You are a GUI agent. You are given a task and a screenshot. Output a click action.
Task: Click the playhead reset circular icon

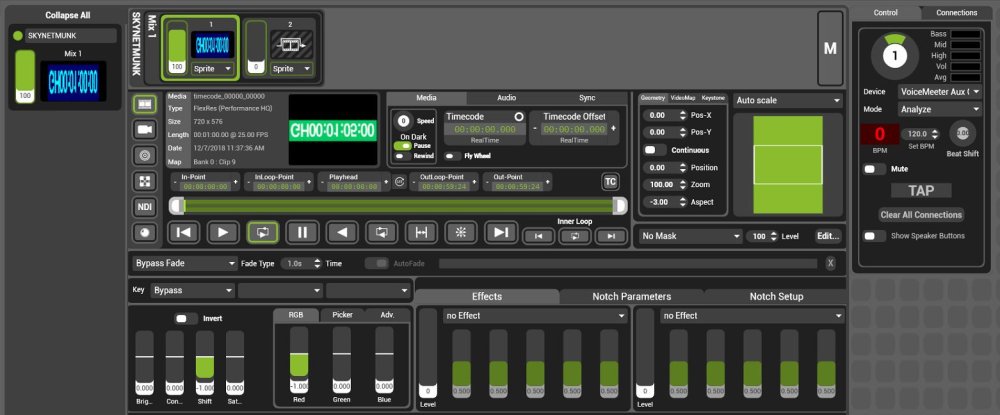click(x=400, y=182)
